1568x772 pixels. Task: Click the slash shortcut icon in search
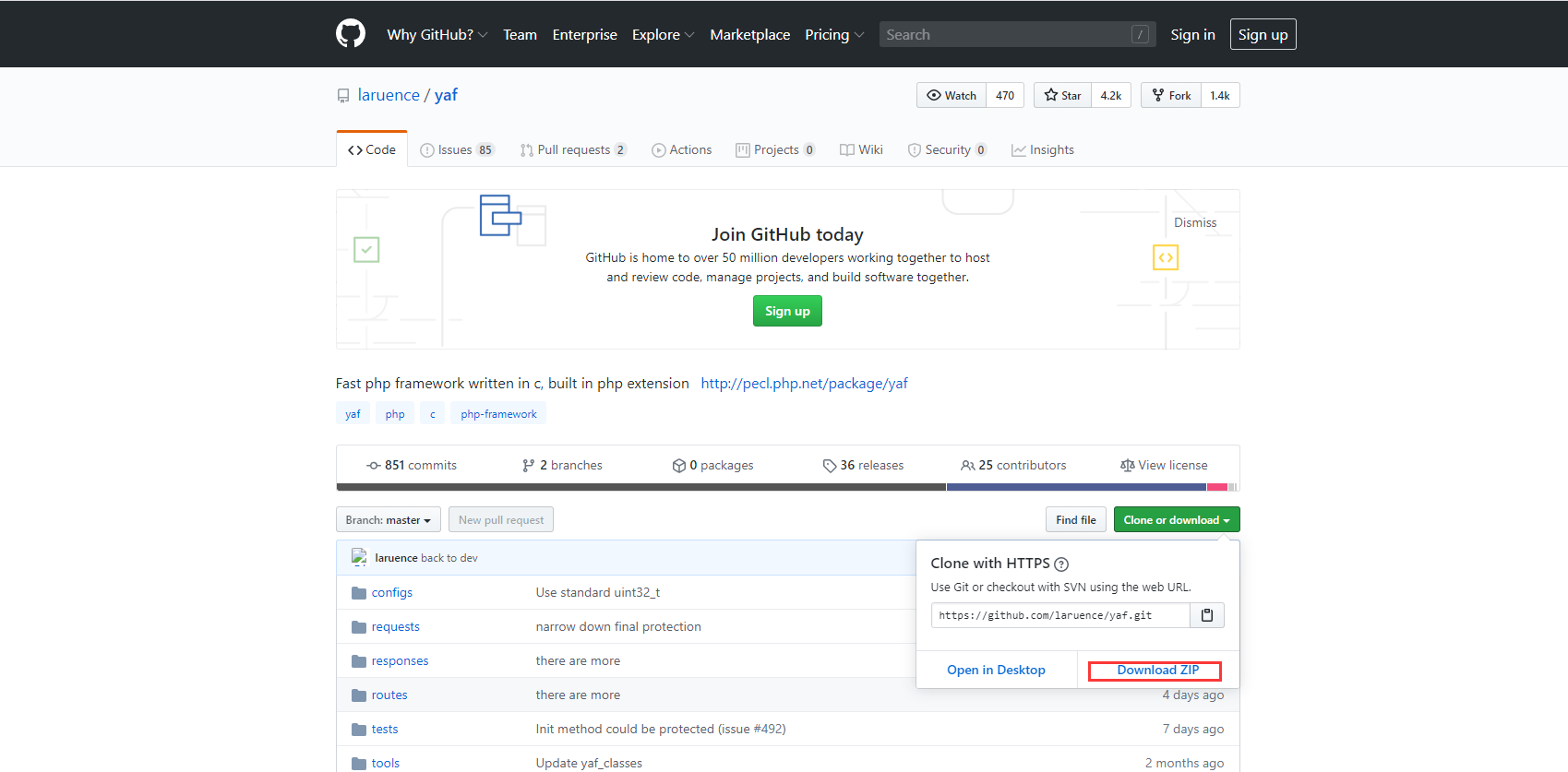point(1140,34)
